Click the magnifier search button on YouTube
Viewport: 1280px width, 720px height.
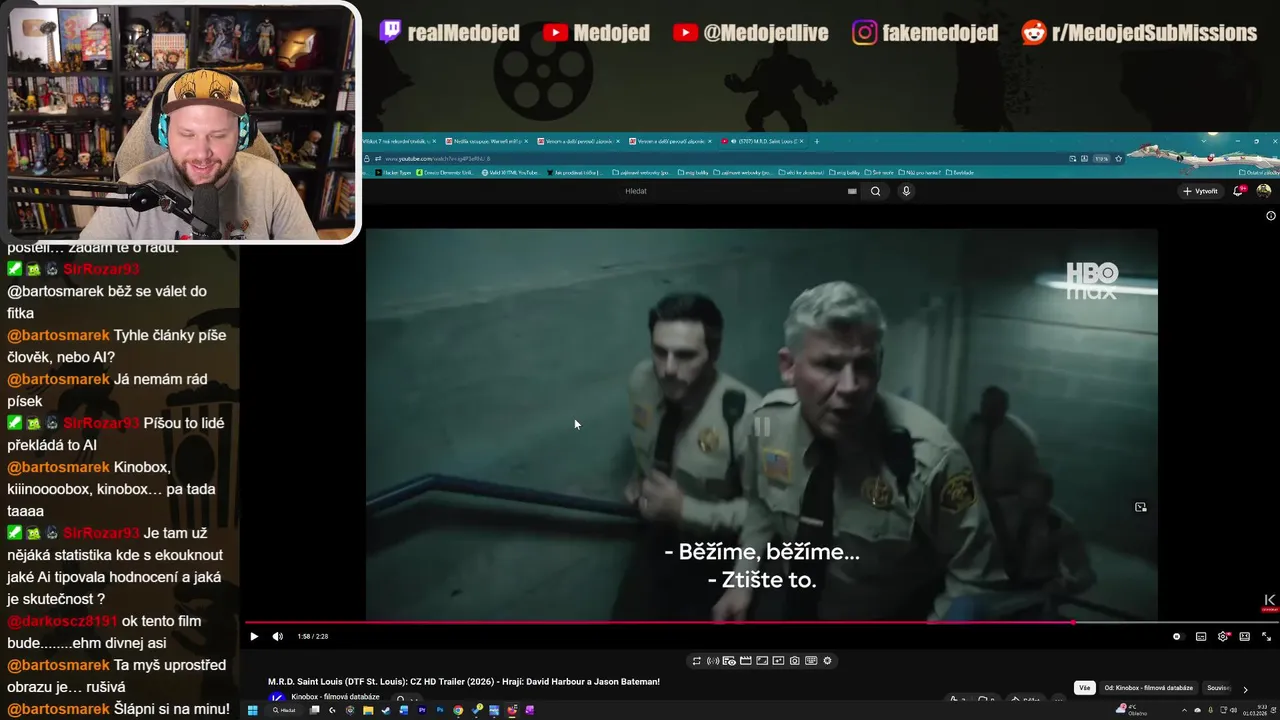pos(876,191)
